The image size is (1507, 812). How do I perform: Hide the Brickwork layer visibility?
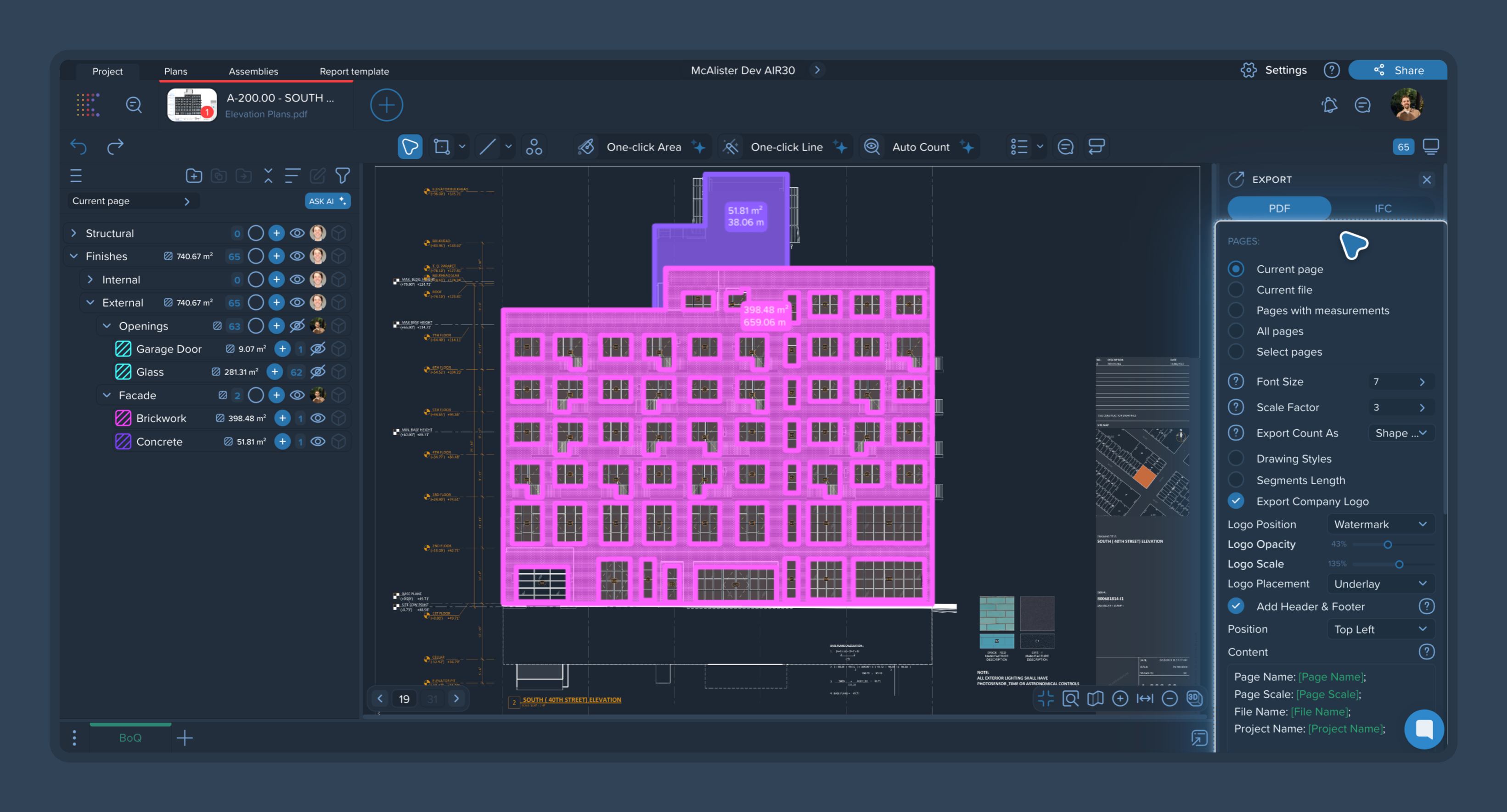[318, 418]
